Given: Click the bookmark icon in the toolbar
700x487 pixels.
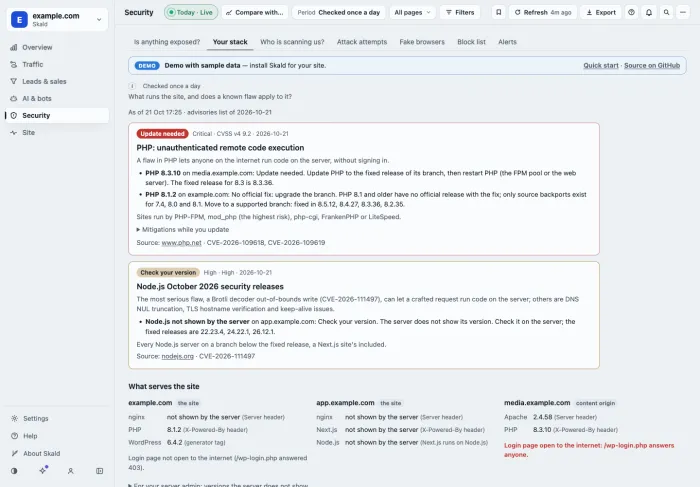Looking at the screenshot, I should 499,12.
